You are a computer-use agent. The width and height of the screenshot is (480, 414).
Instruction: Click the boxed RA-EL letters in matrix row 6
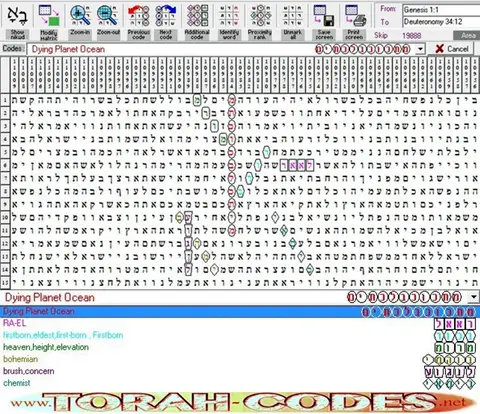point(296,165)
